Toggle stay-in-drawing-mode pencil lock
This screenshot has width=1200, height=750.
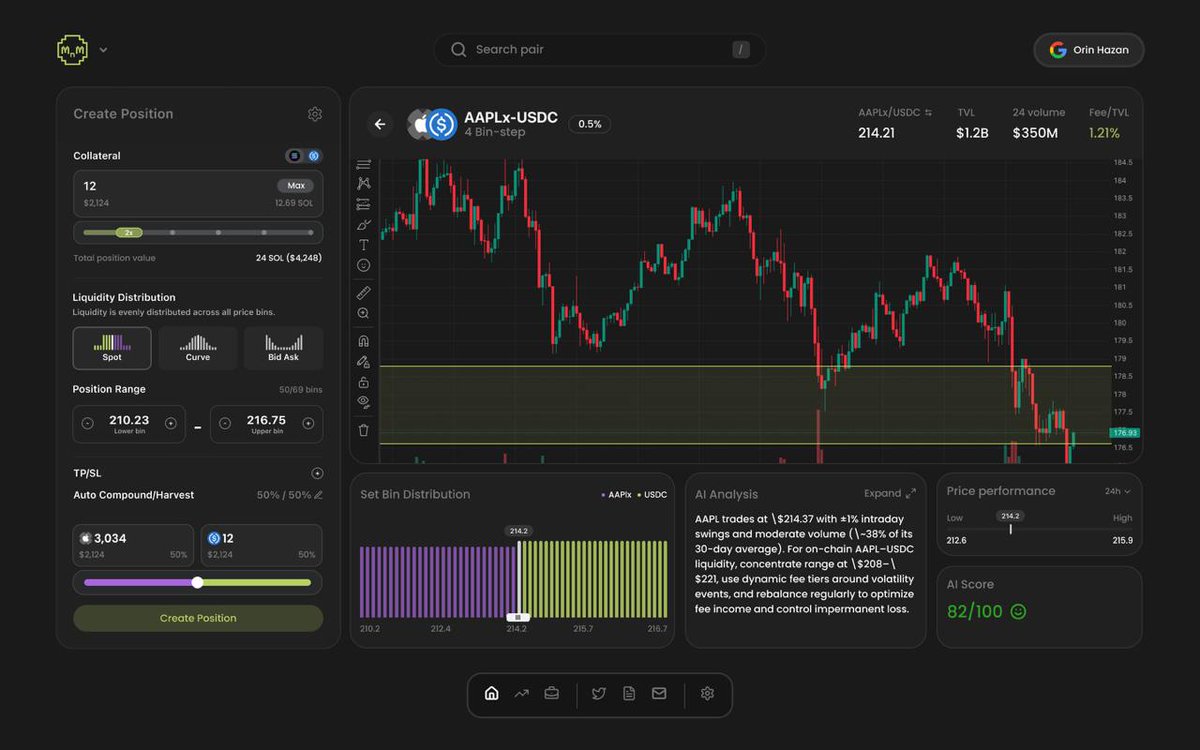(363, 361)
